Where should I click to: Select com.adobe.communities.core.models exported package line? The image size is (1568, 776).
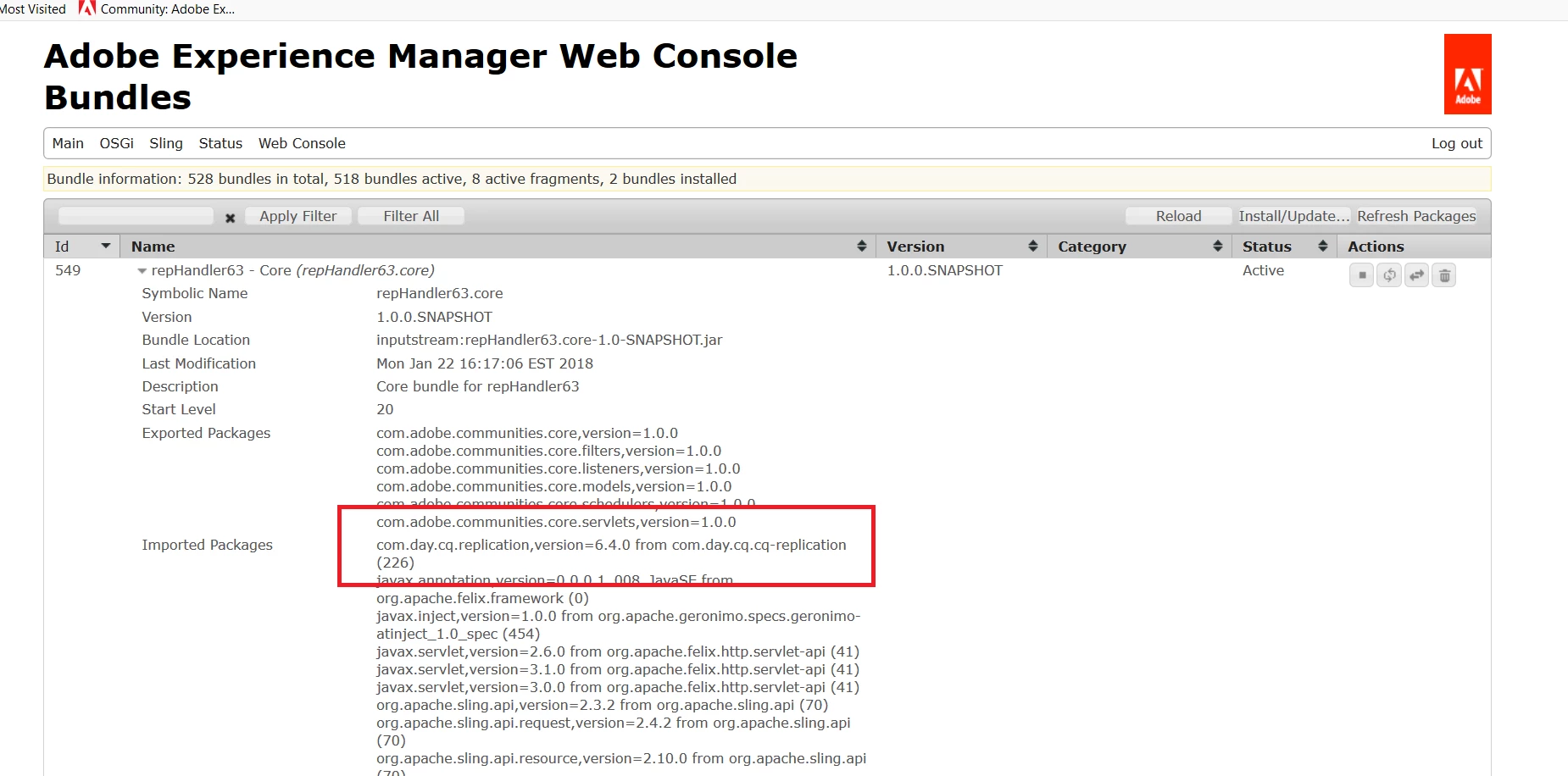coord(553,486)
